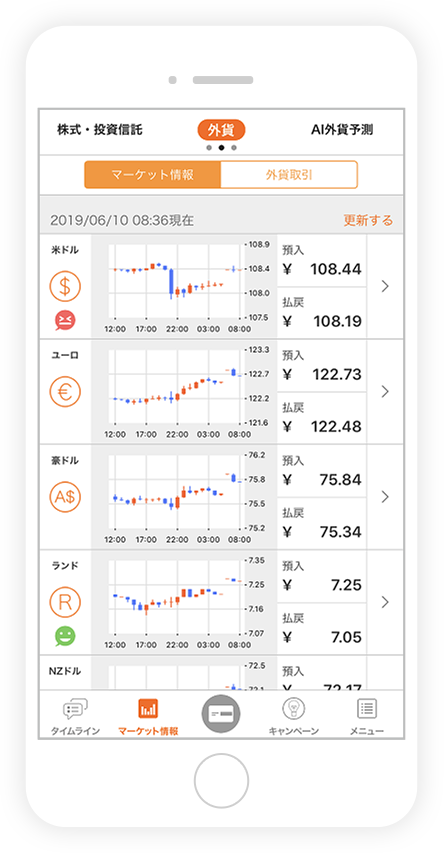The image size is (444, 853).
Task: Expand the 豪ドル row chevron
Action: [385, 497]
